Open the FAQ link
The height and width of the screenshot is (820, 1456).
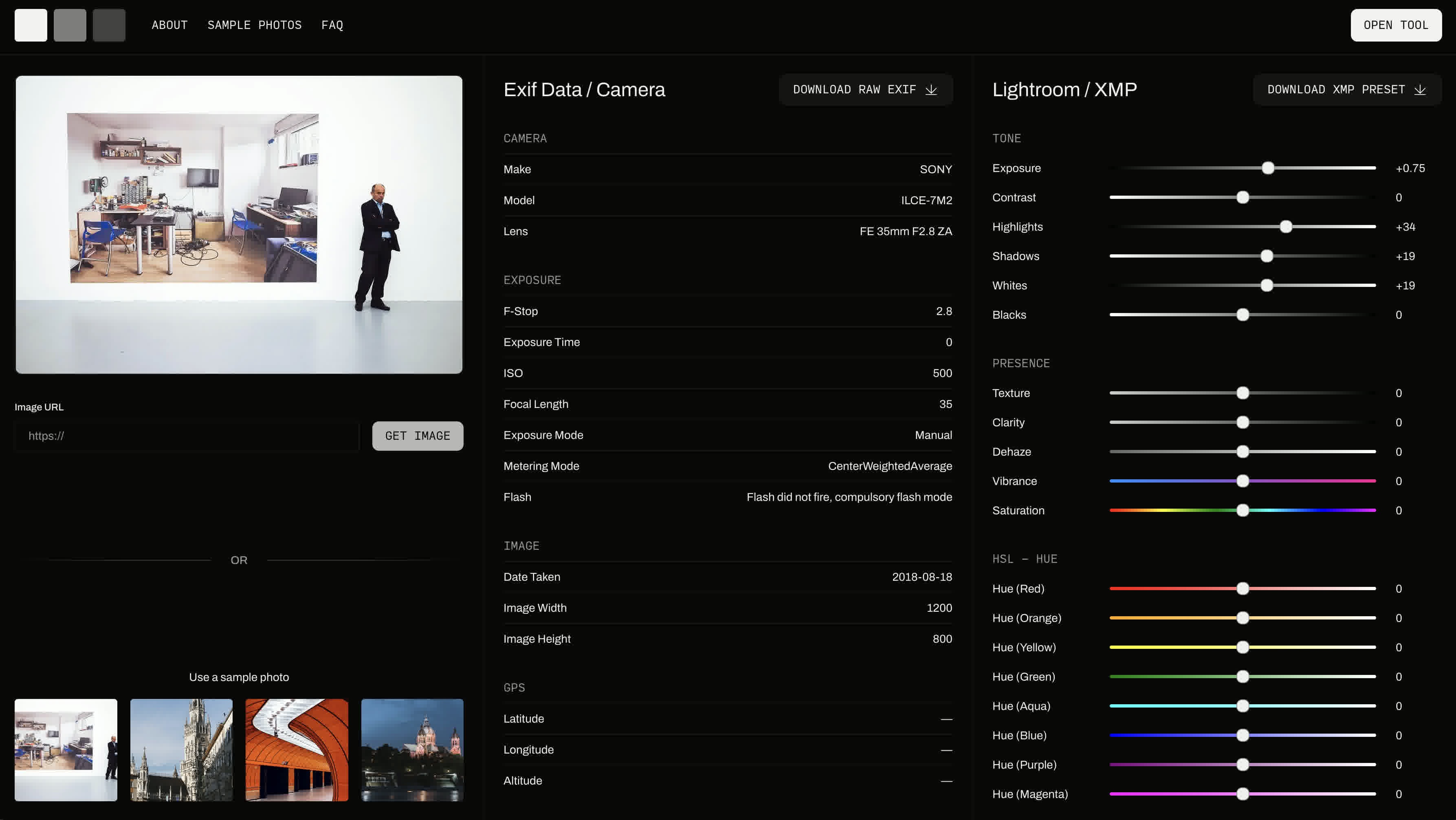tap(332, 25)
